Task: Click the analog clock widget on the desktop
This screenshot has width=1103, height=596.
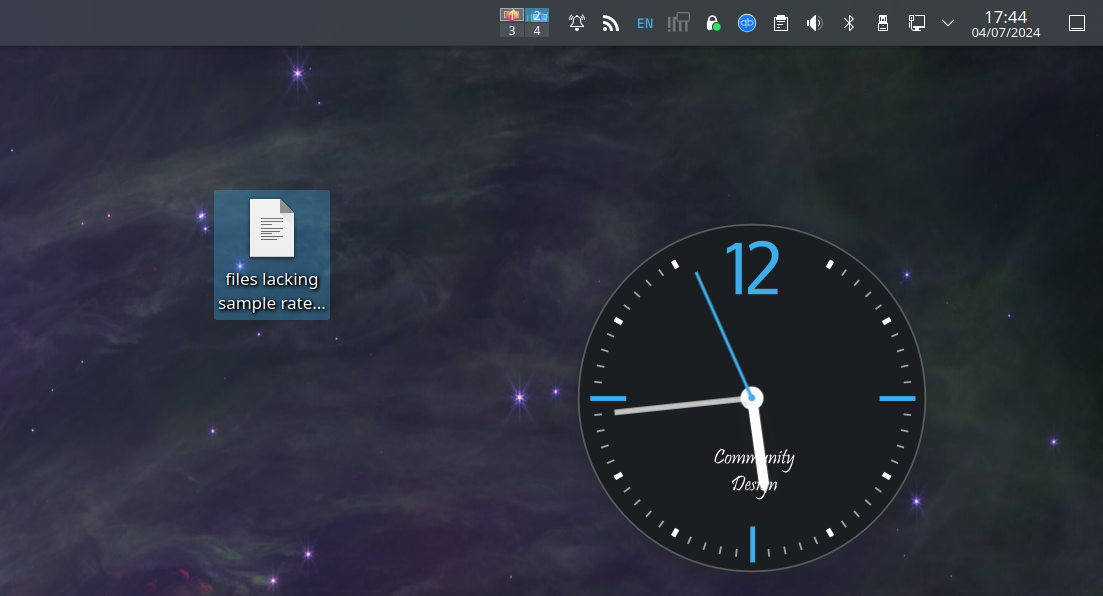Action: point(751,397)
